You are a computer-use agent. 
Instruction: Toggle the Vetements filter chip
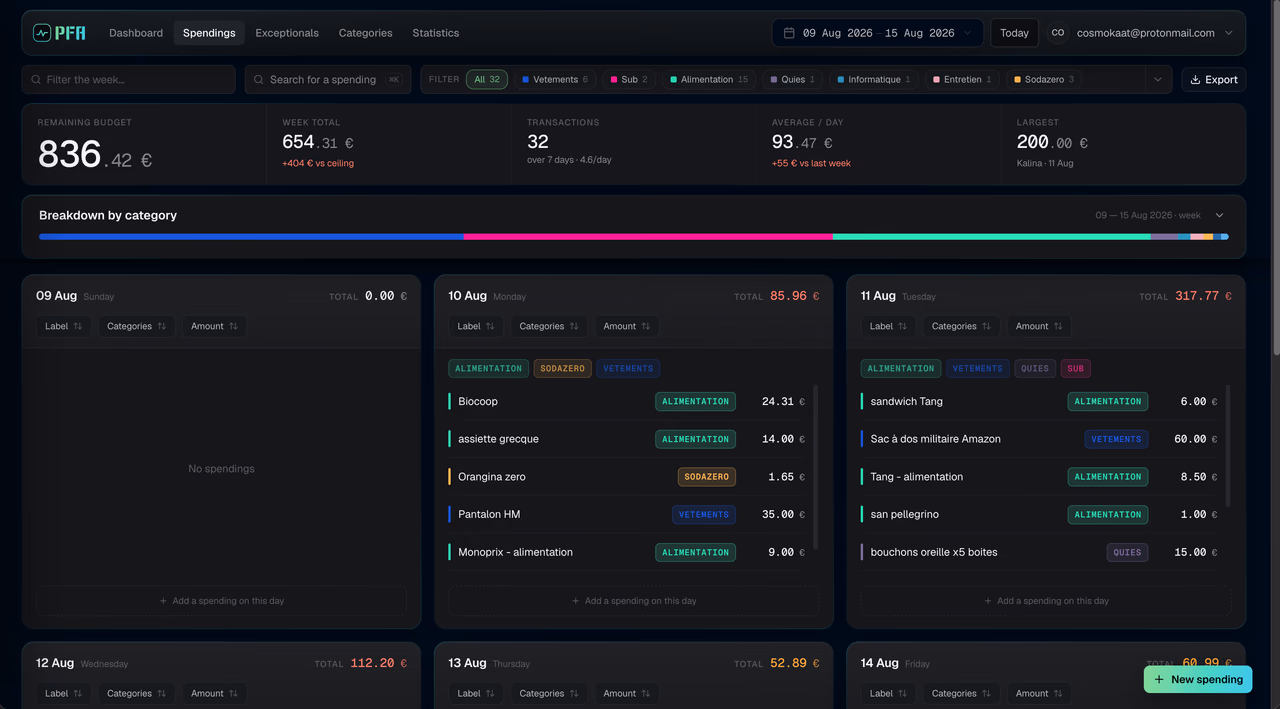pos(556,80)
